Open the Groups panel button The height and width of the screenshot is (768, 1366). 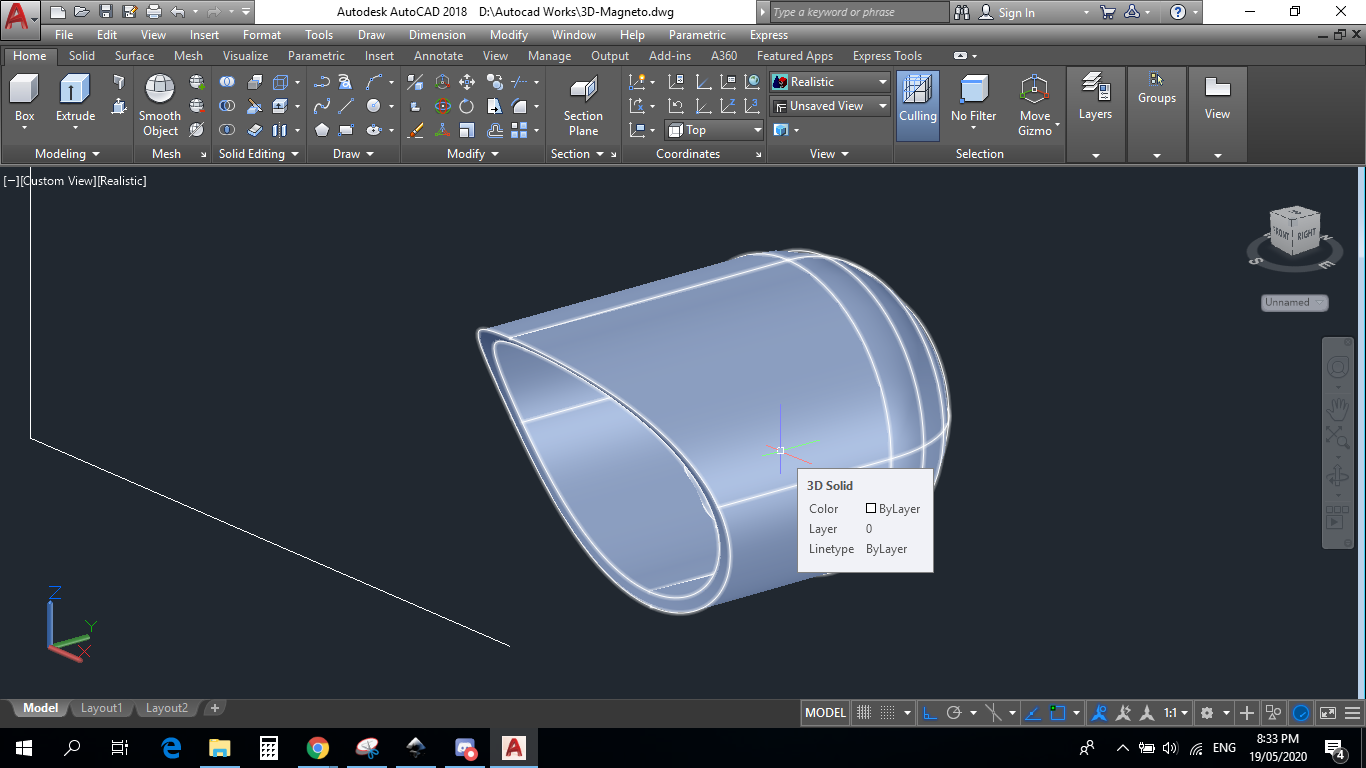[x=1156, y=88]
